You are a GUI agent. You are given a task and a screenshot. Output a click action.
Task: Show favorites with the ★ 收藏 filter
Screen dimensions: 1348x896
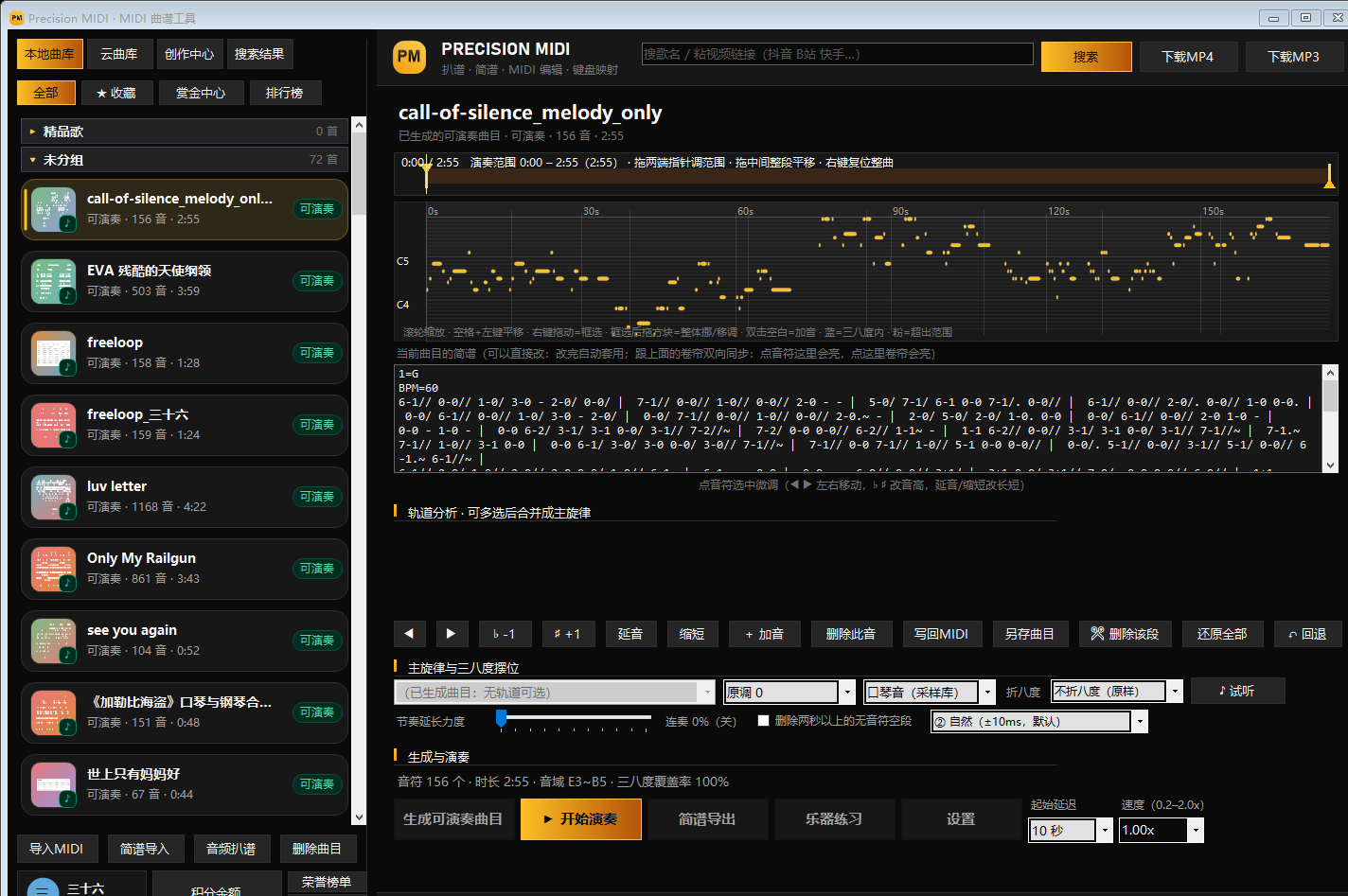tap(116, 93)
